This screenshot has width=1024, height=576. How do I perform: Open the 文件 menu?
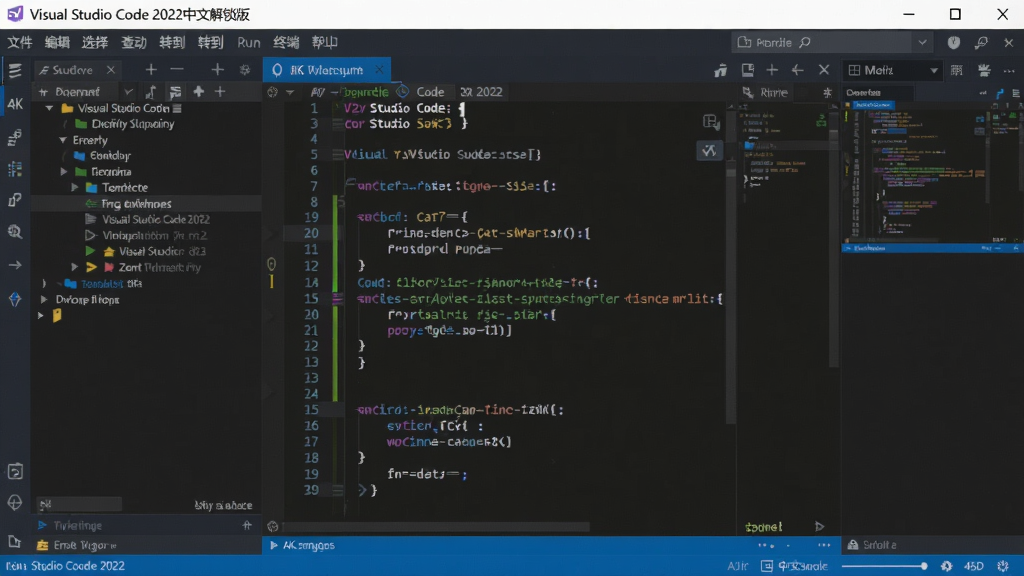[x=20, y=42]
